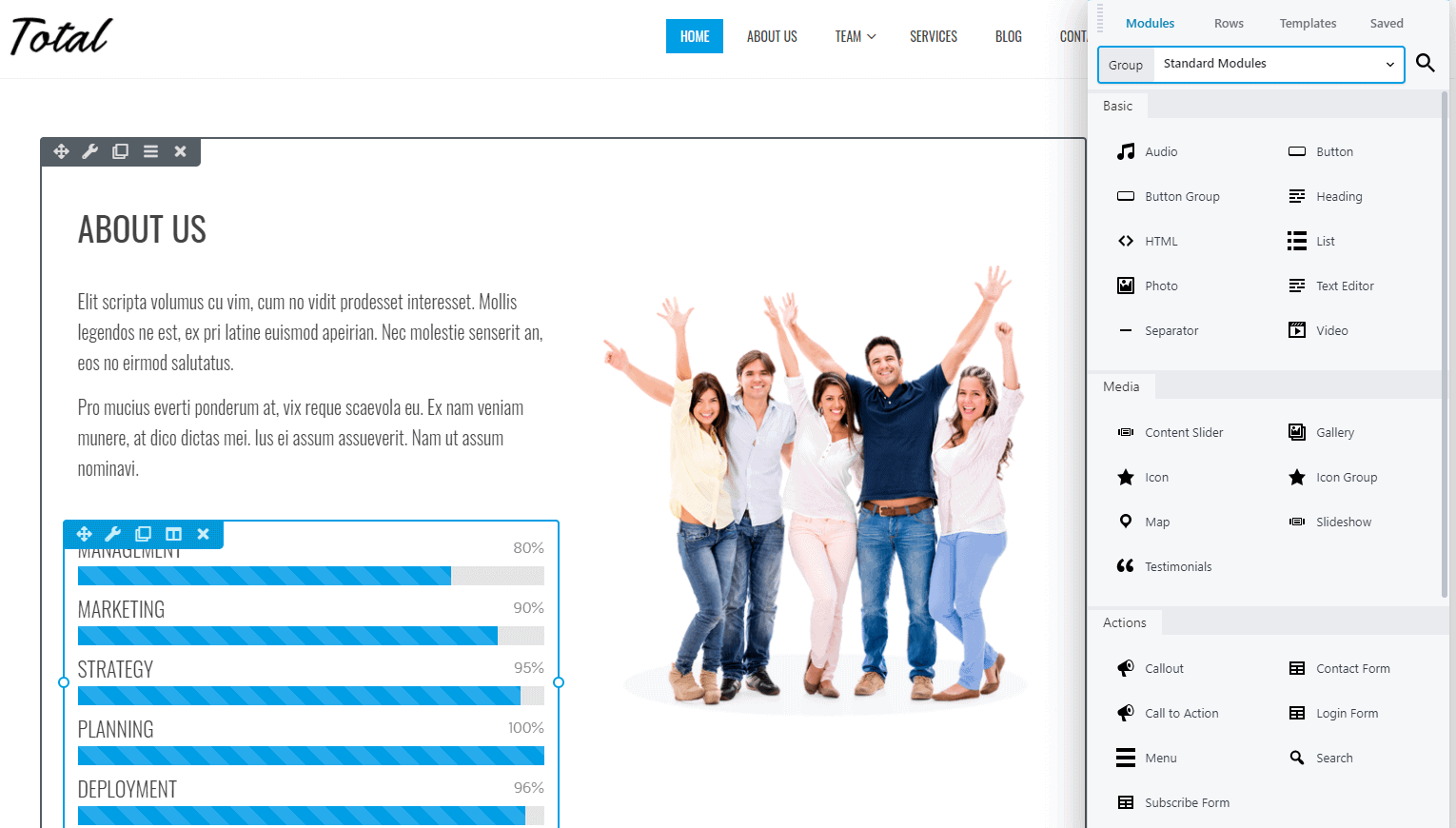Add the Search module

click(x=1320, y=758)
